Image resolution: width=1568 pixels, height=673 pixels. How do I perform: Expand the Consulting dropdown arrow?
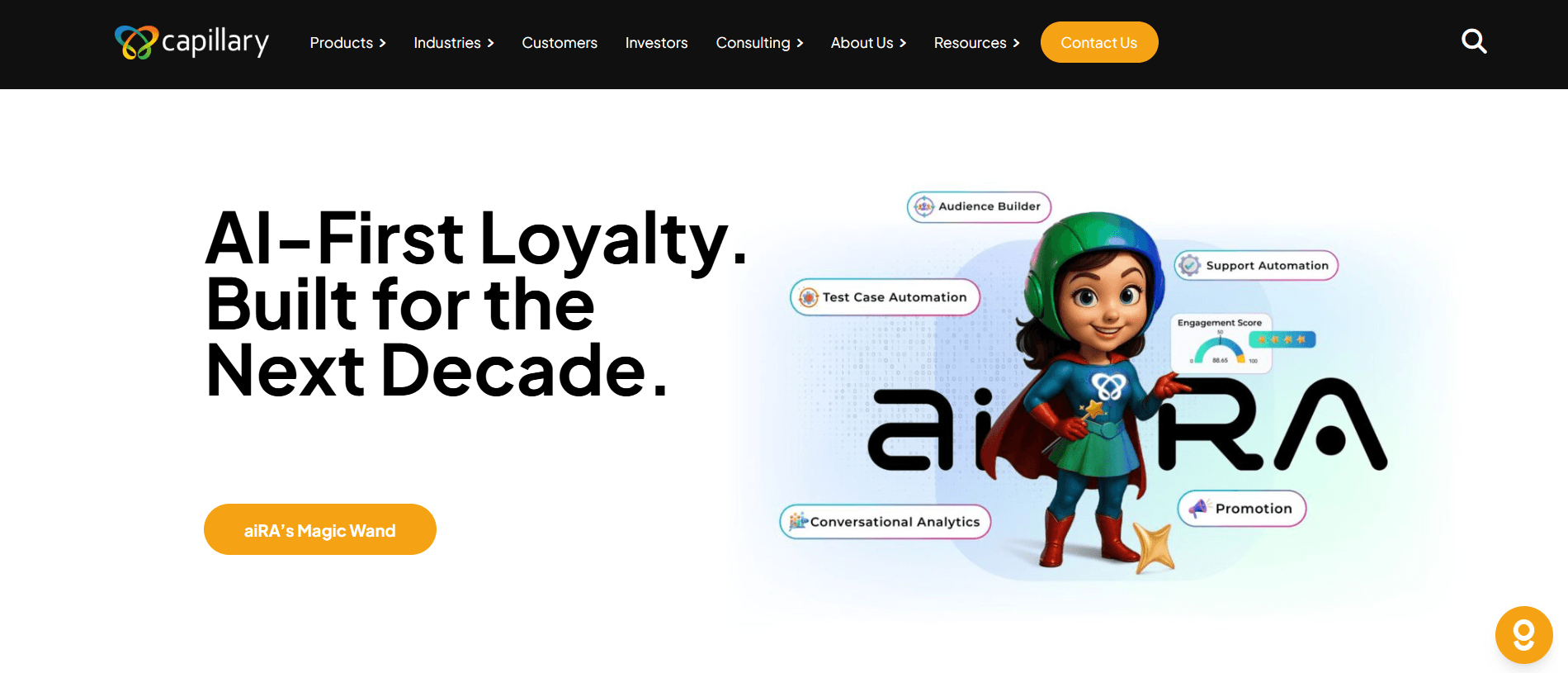coord(800,43)
